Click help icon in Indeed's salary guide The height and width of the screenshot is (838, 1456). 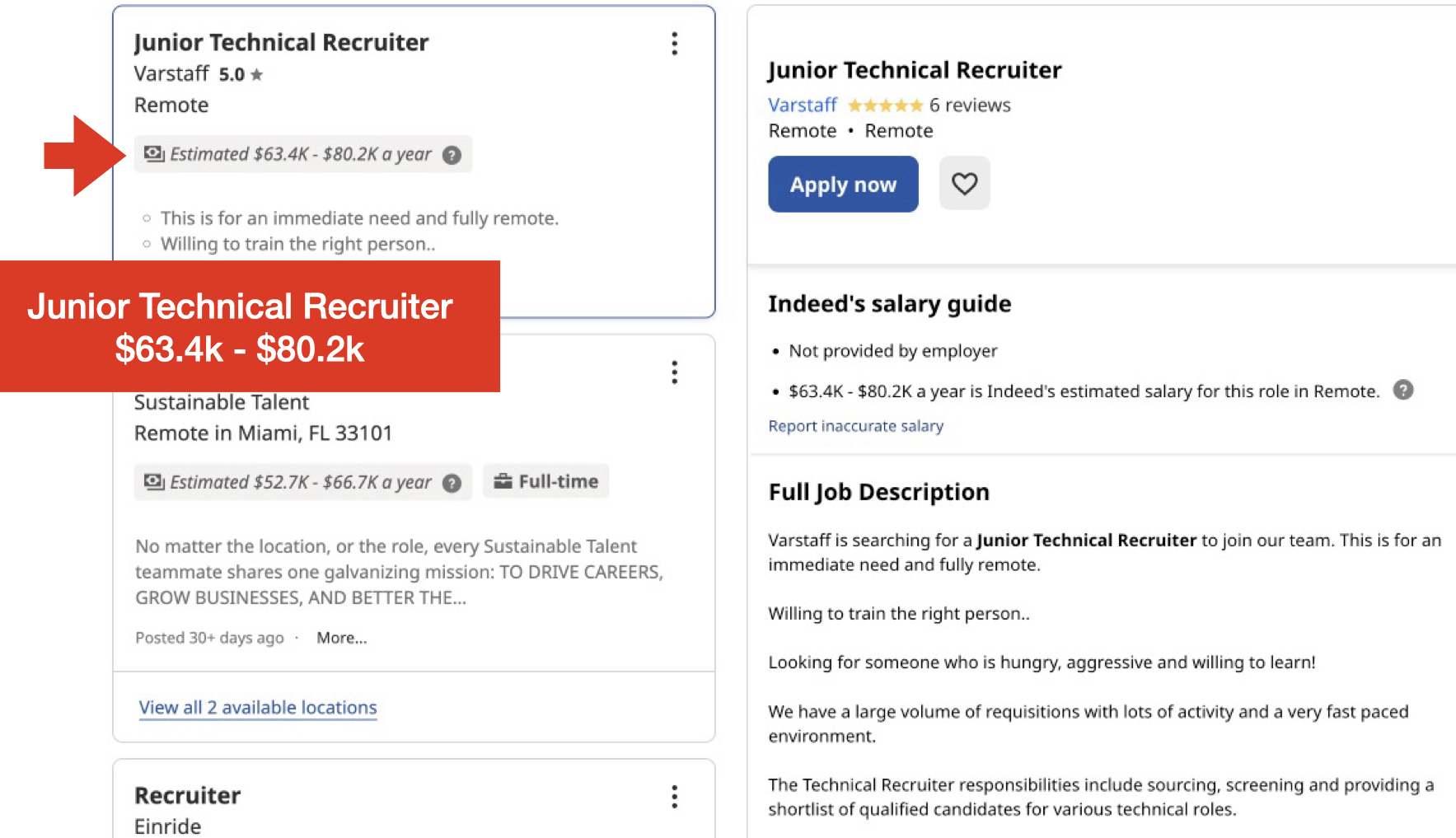[1403, 390]
